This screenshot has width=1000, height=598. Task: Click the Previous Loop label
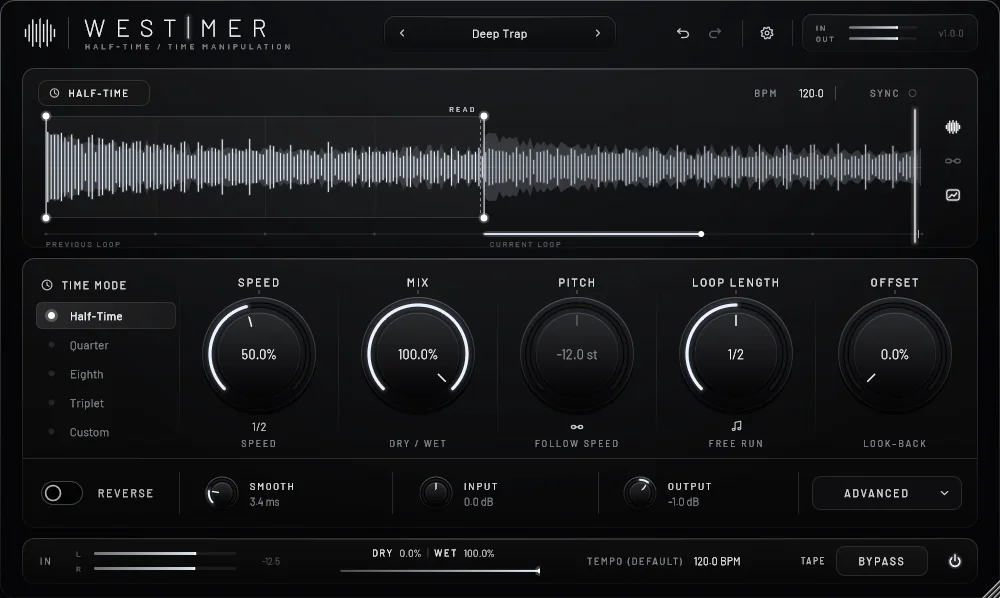click(x=83, y=244)
